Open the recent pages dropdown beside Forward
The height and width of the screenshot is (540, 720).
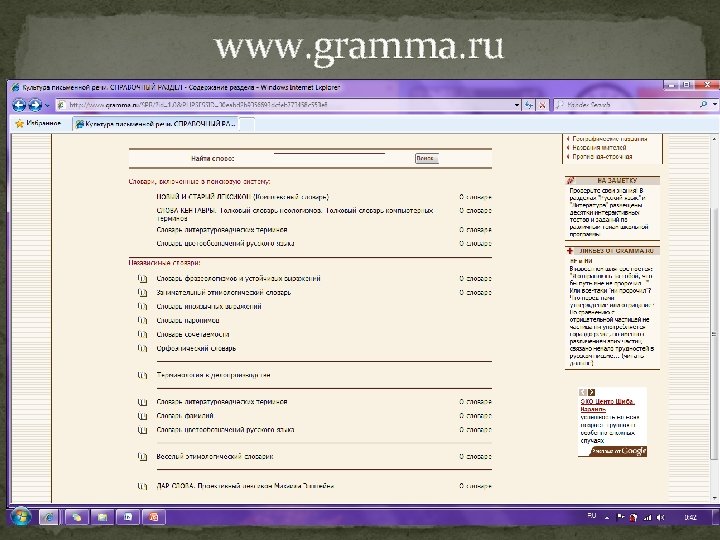(47, 106)
